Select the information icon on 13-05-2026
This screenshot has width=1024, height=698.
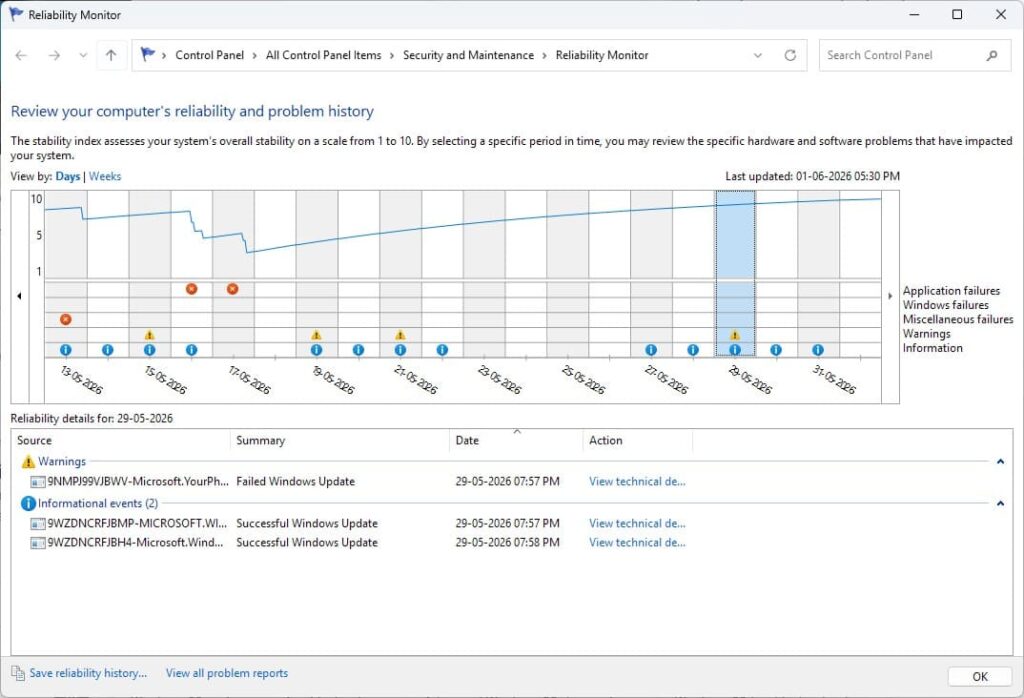pyautogui.click(x=65, y=350)
